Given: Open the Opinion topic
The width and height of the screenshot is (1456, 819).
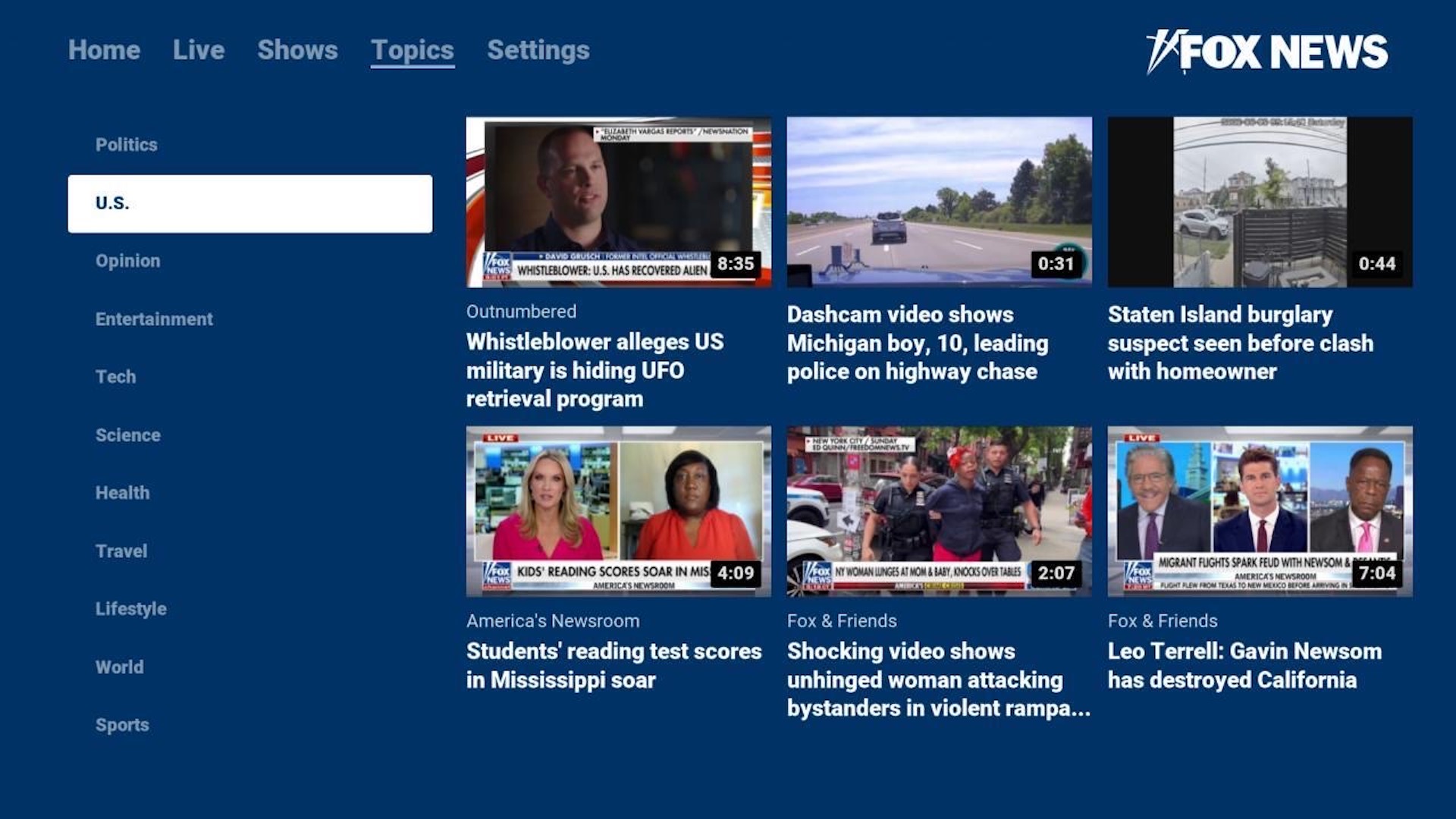Looking at the screenshot, I should 127,260.
